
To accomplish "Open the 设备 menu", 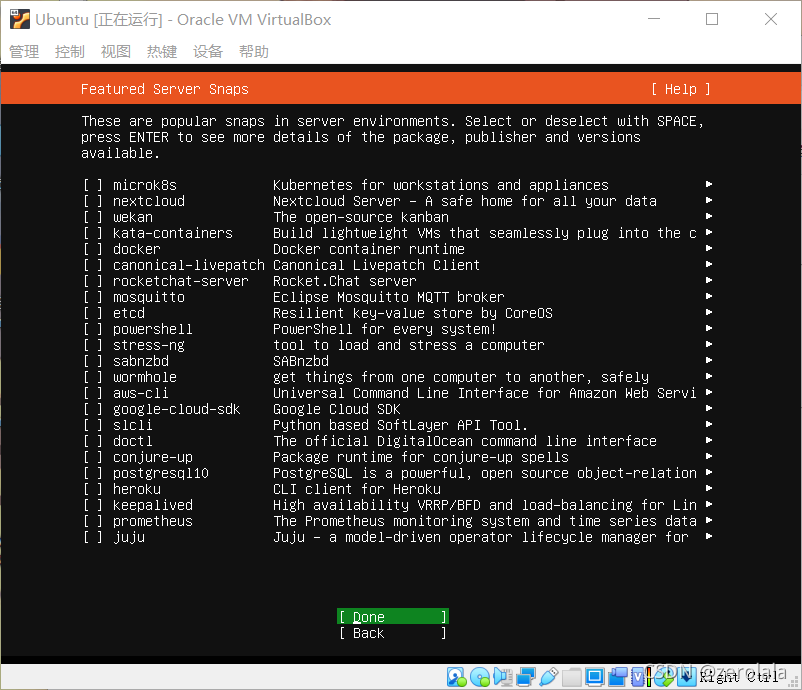I will tap(208, 52).
